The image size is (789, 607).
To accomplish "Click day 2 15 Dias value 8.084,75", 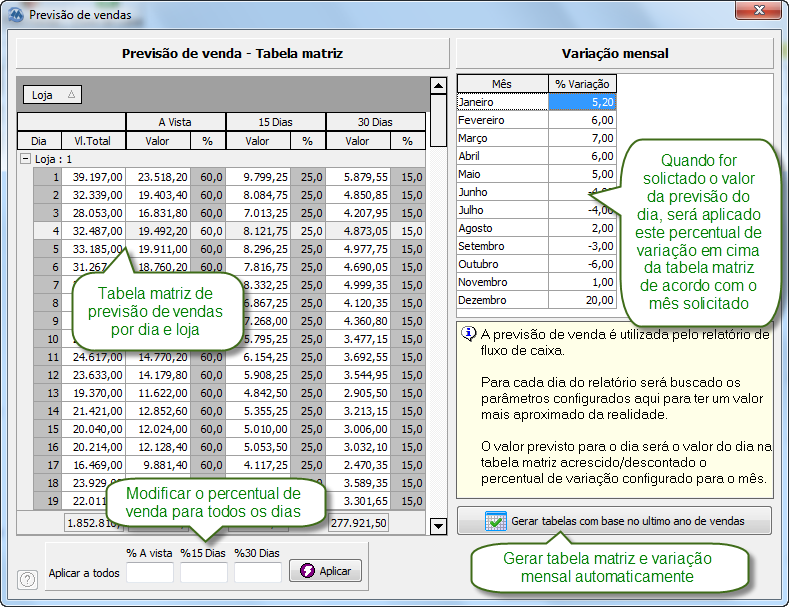I will click(x=258, y=195).
